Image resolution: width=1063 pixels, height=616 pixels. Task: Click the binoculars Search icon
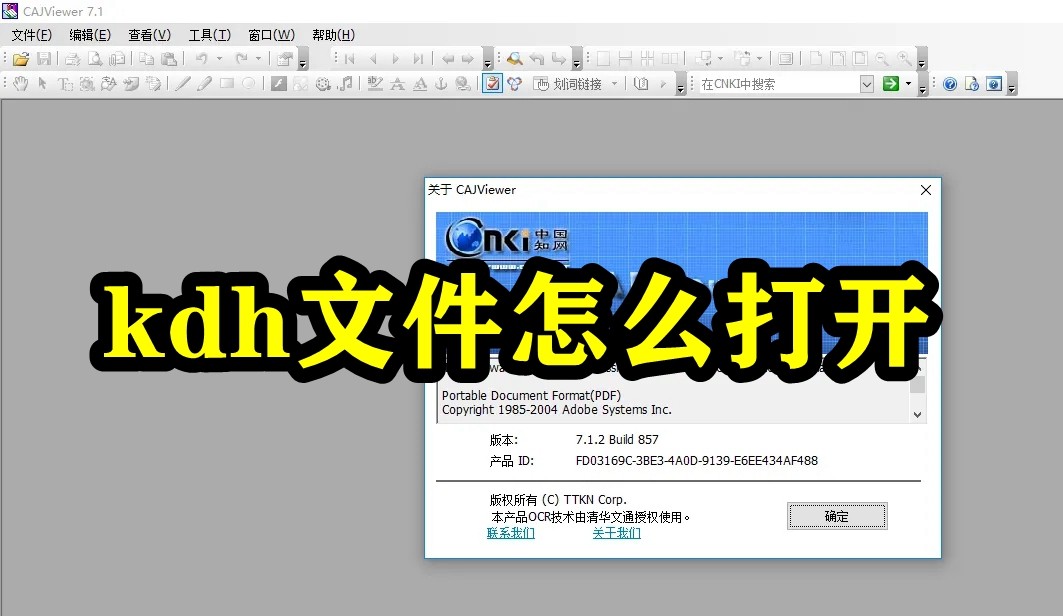pos(515,59)
